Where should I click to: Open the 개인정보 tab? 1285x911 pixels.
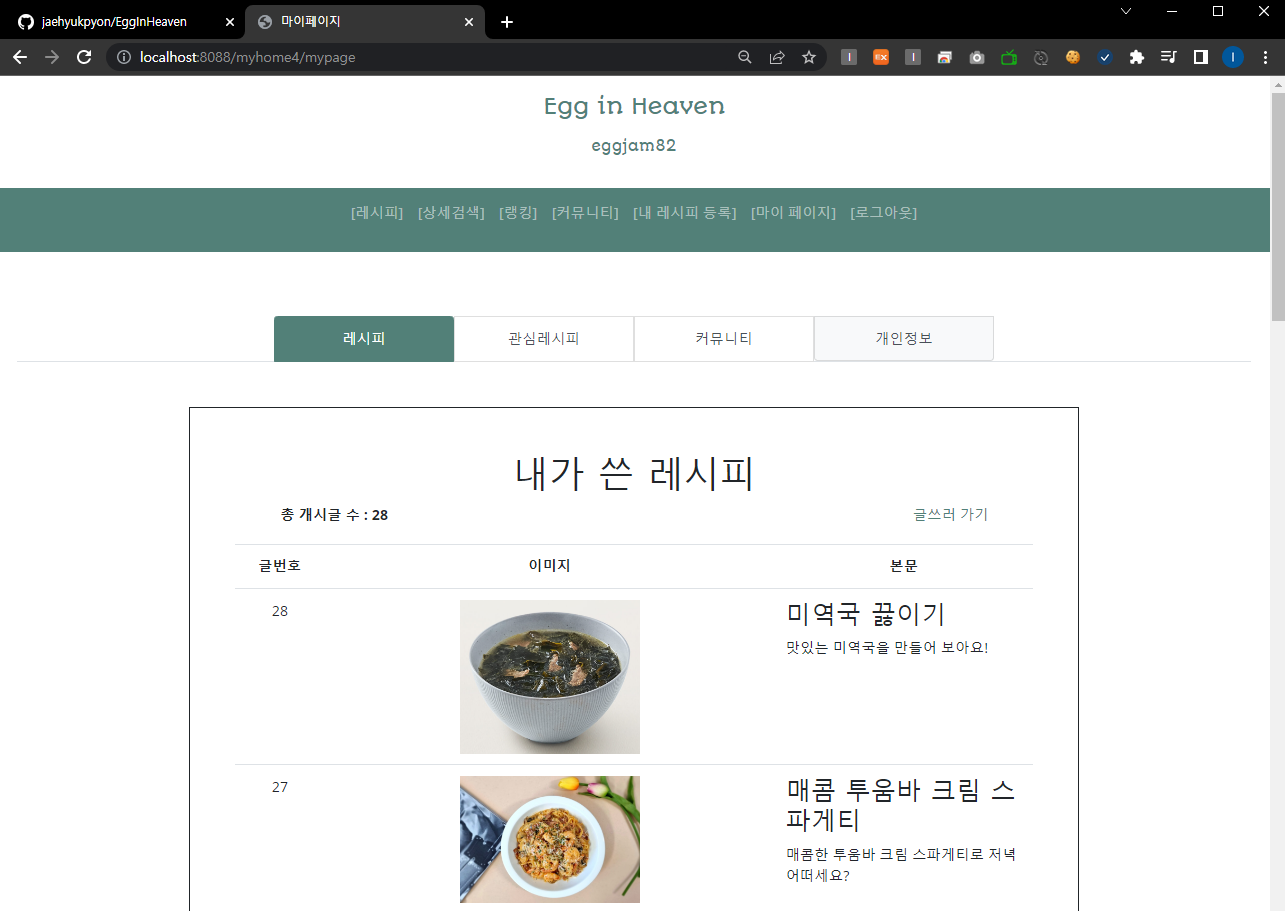(x=903, y=338)
